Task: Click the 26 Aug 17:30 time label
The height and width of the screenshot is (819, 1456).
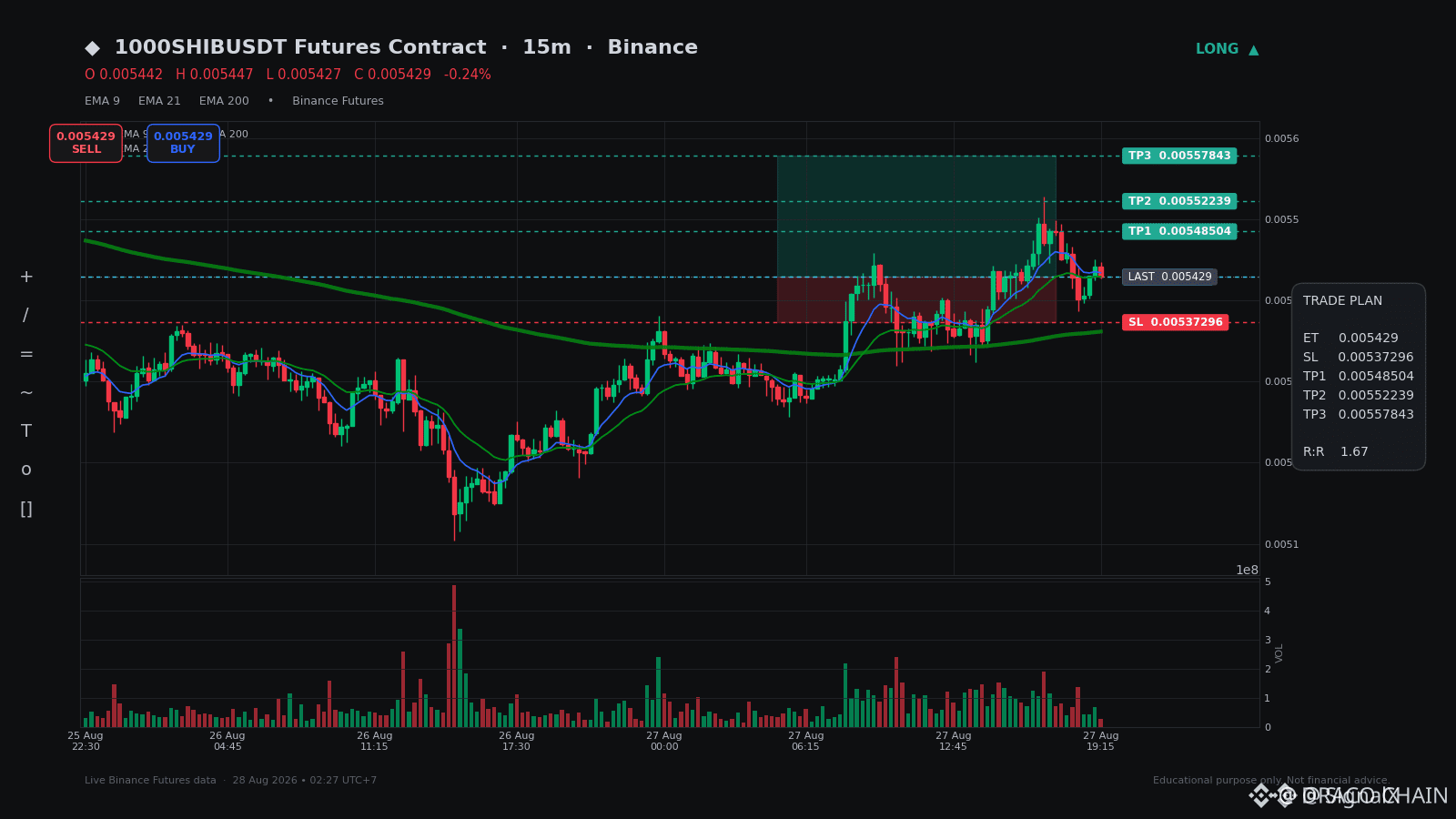Action: [517, 741]
